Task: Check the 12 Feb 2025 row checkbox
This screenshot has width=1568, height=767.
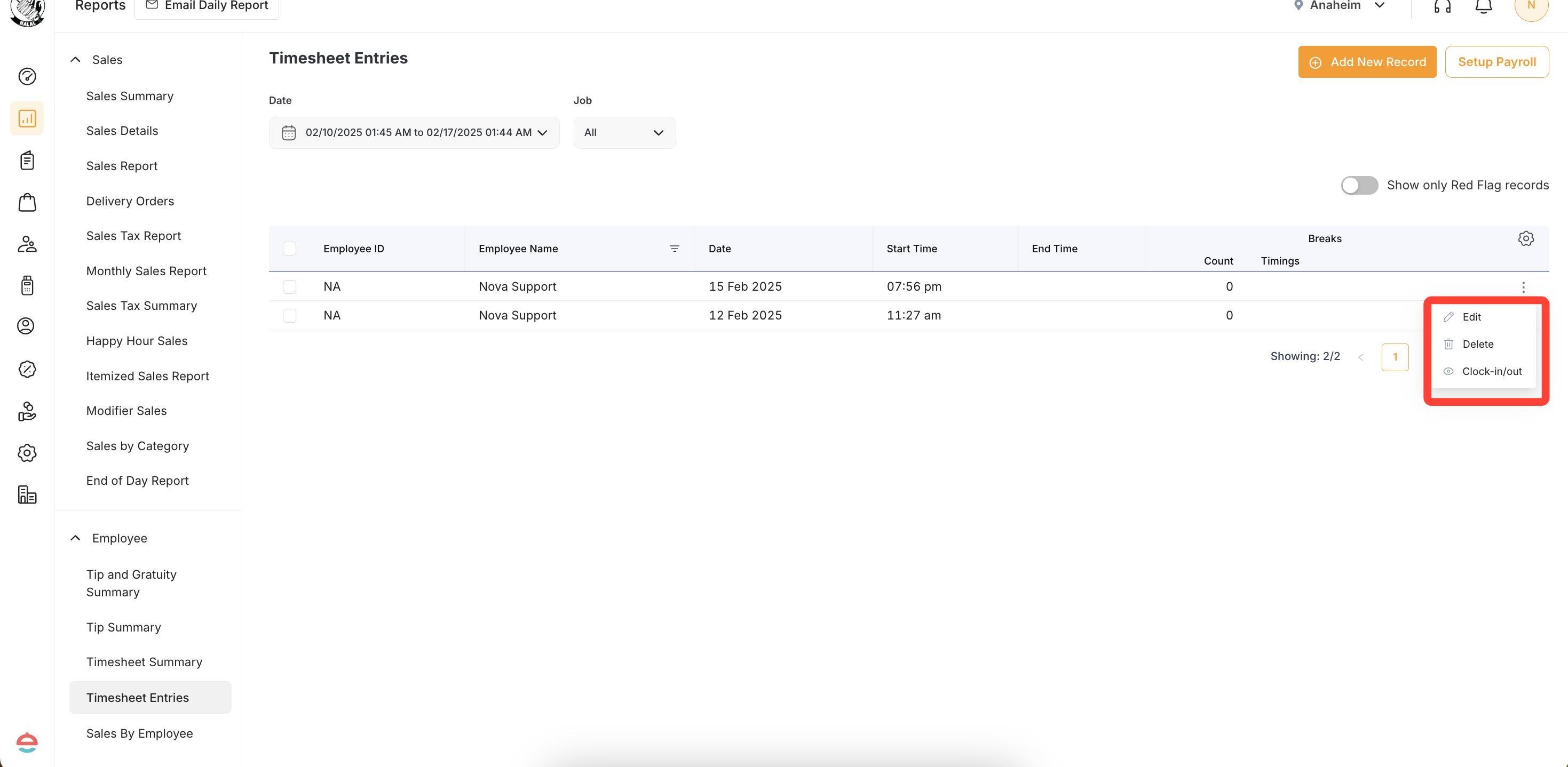Action: [290, 316]
